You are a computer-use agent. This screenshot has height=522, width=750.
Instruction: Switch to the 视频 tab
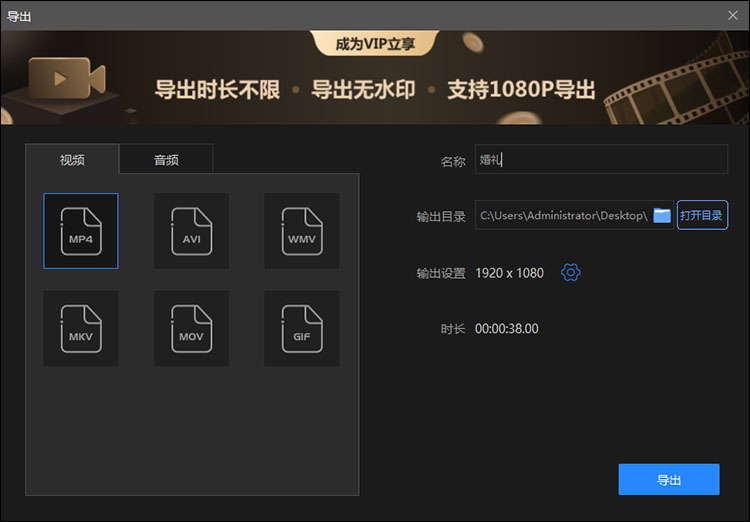click(x=72, y=159)
